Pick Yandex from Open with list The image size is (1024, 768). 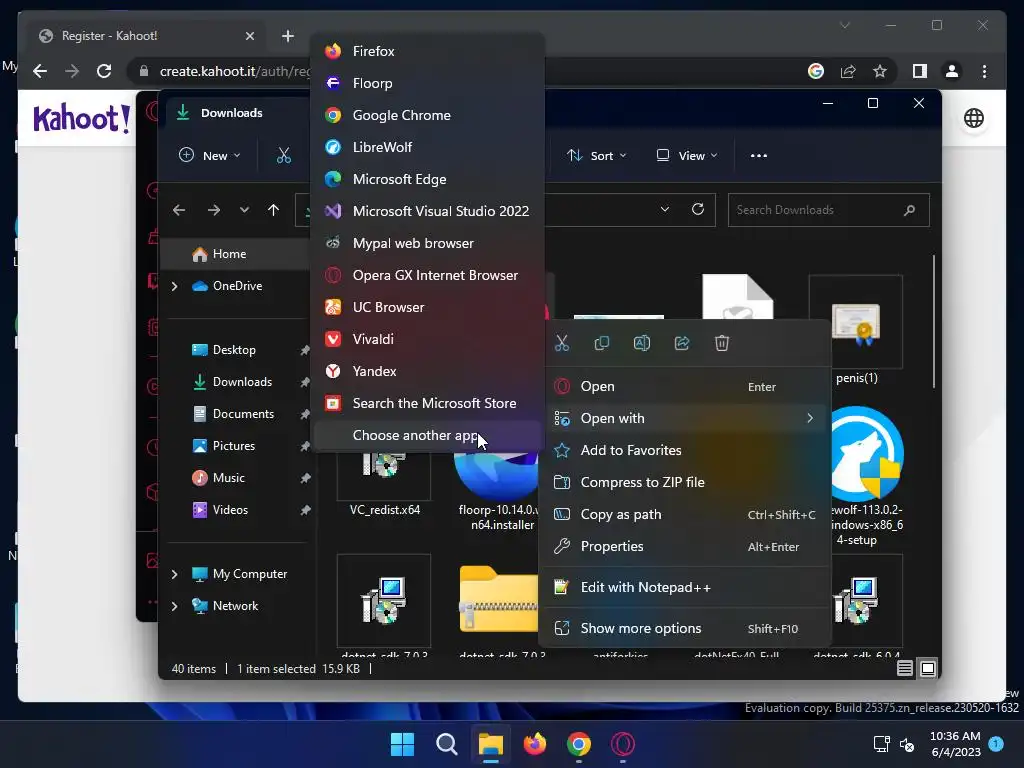pos(428,371)
